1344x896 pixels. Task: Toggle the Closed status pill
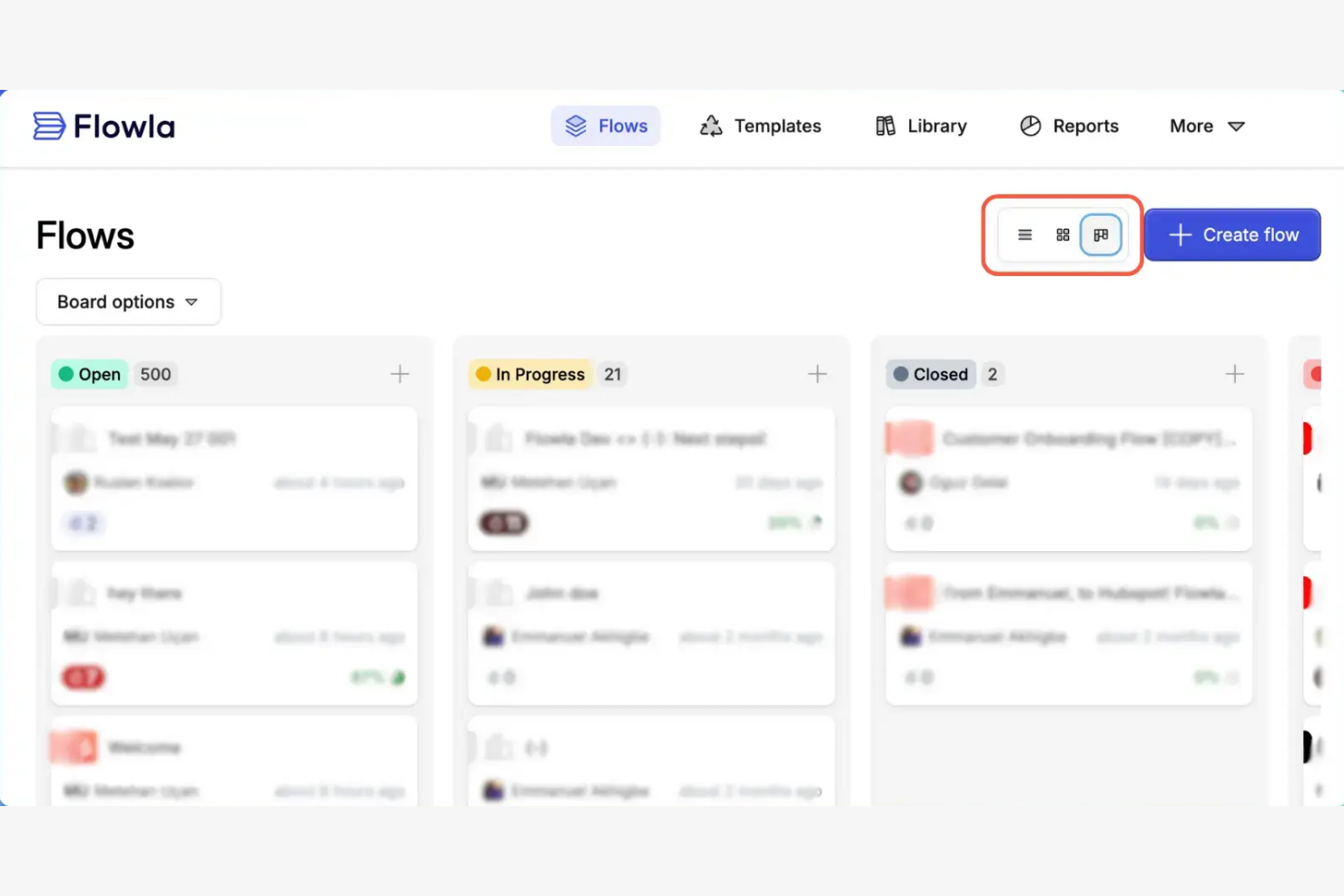click(x=930, y=373)
